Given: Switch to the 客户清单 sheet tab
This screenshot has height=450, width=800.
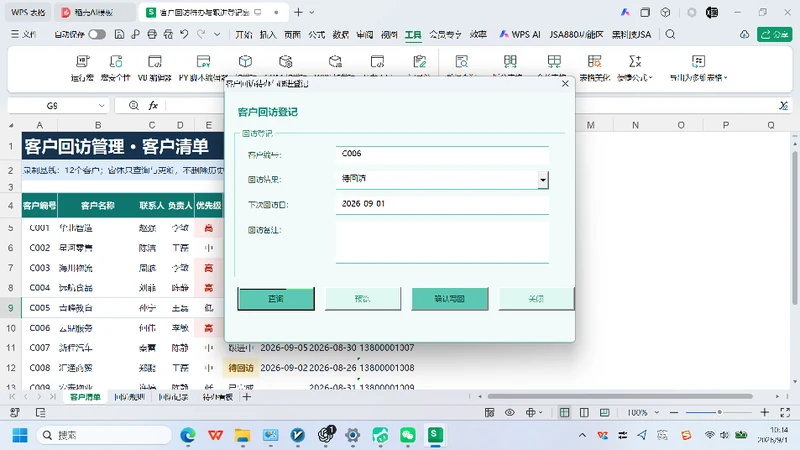Looking at the screenshot, I should coord(85,397).
